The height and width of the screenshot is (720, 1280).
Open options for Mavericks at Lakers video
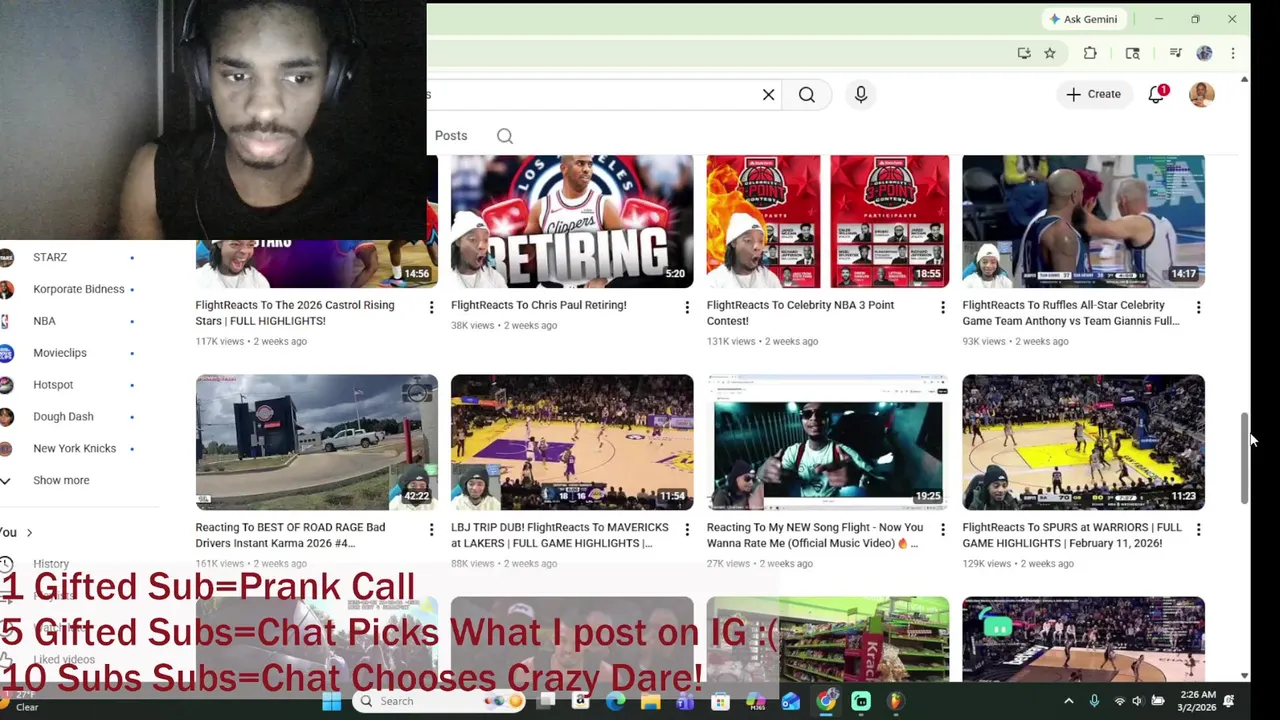tap(687, 530)
